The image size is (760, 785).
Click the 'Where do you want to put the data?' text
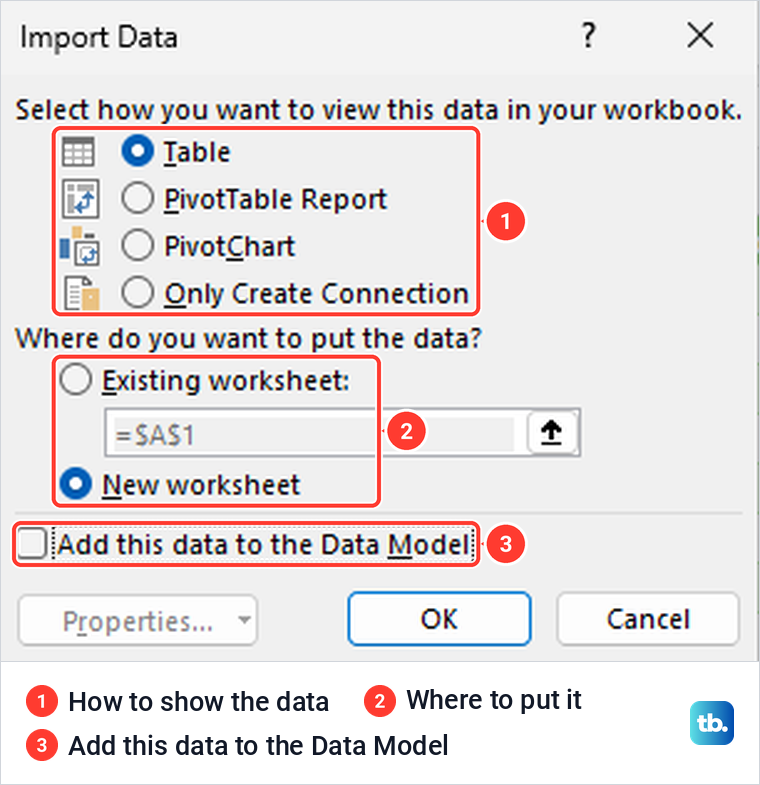click(248, 339)
